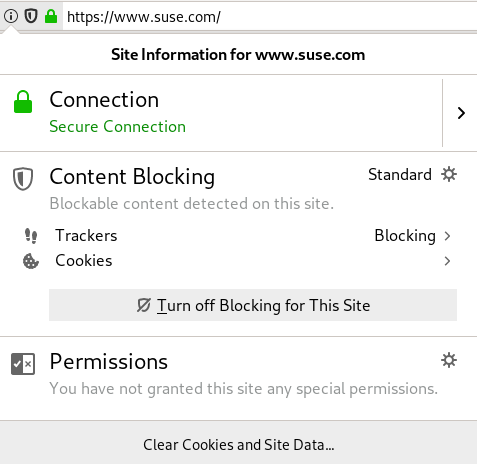Click the Trackers footprints icon
This screenshot has height=464, width=477.
coord(31,236)
